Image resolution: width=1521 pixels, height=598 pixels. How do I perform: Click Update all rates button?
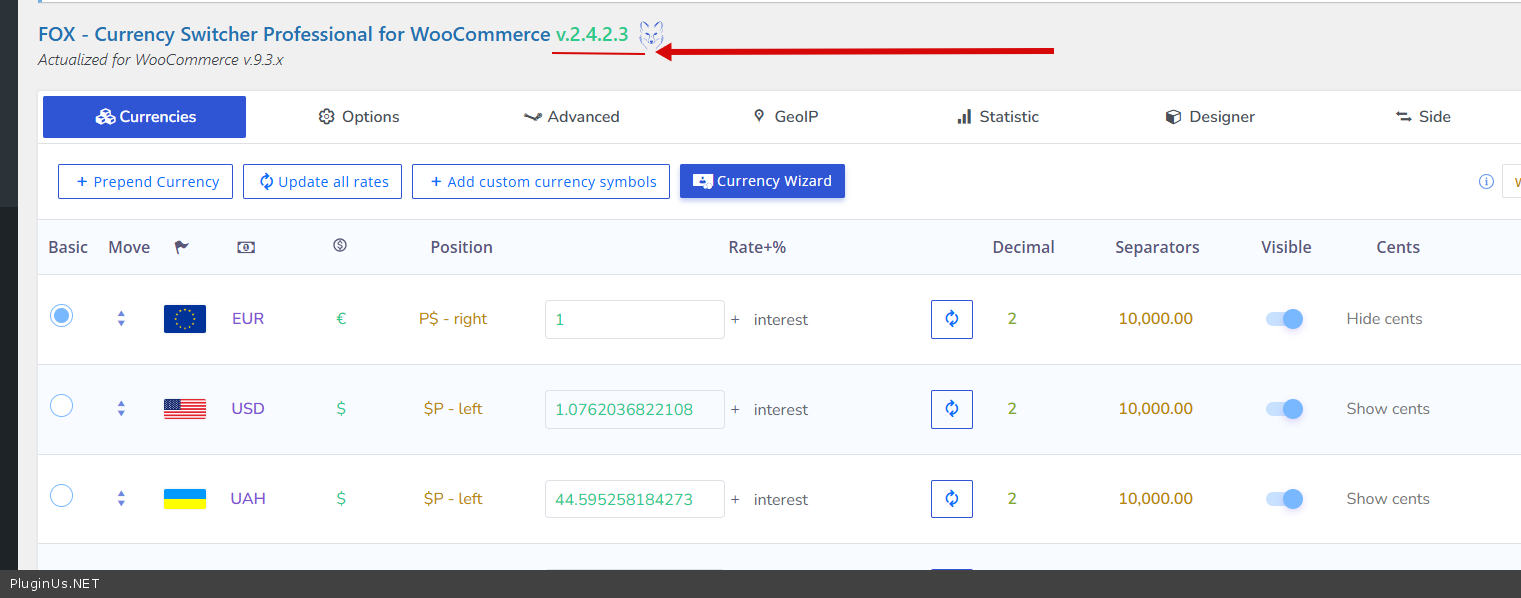(x=323, y=182)
